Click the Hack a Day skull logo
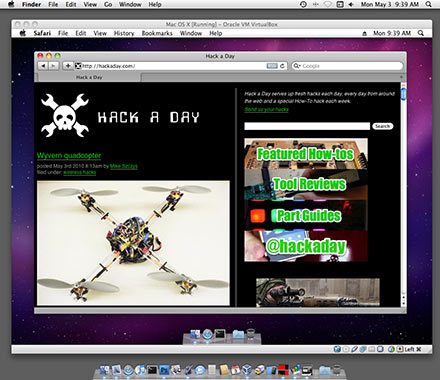Viewport: 440px width, 380px height. click(x=65, y=115)
